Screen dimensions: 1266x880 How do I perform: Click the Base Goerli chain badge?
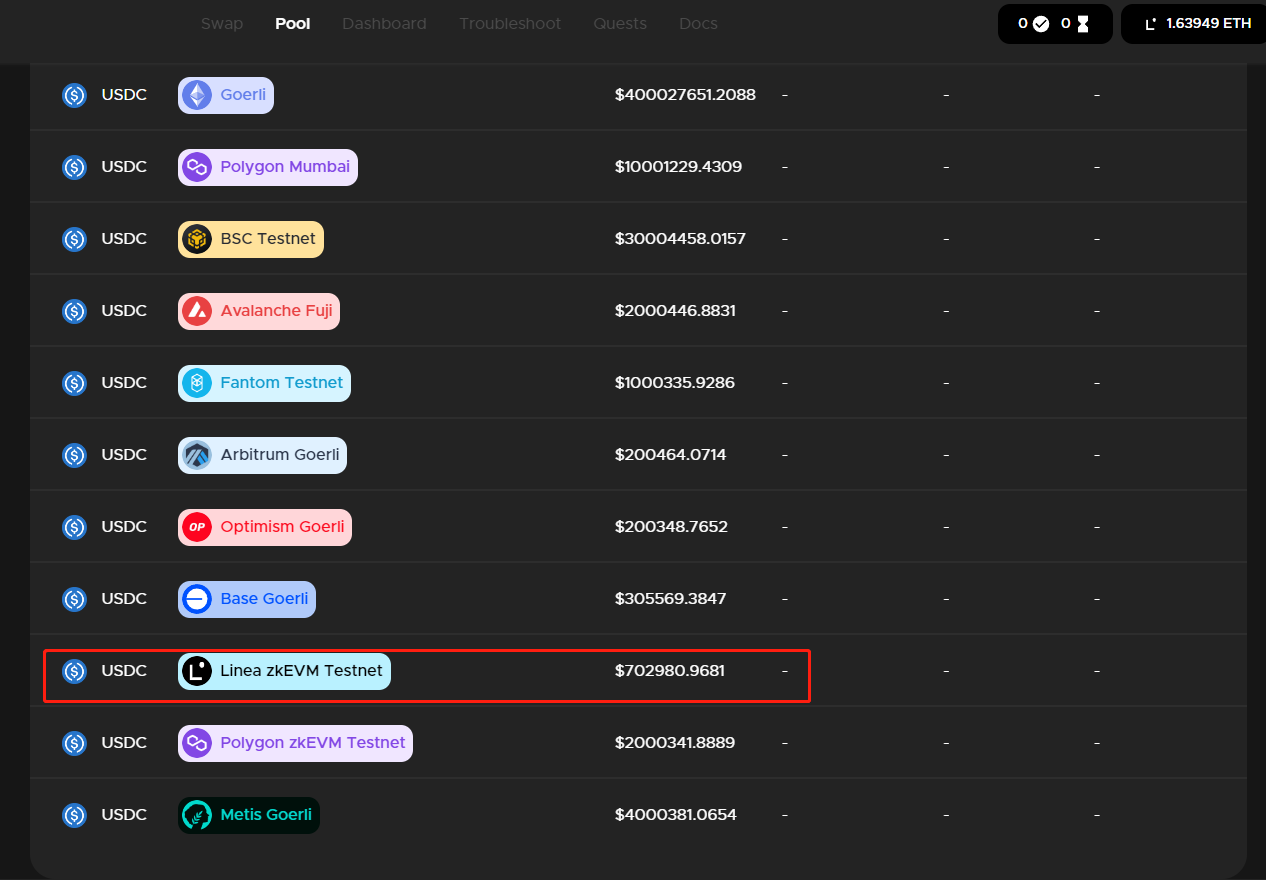(247, 599)
